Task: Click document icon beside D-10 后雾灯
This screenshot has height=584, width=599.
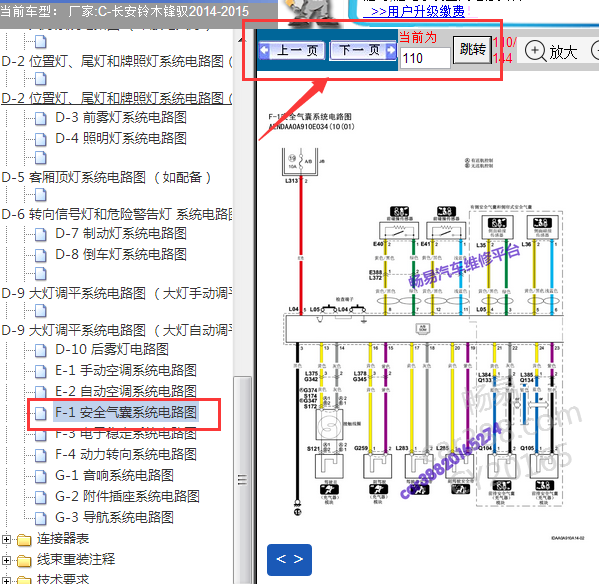Action: (x=40, y=350)
